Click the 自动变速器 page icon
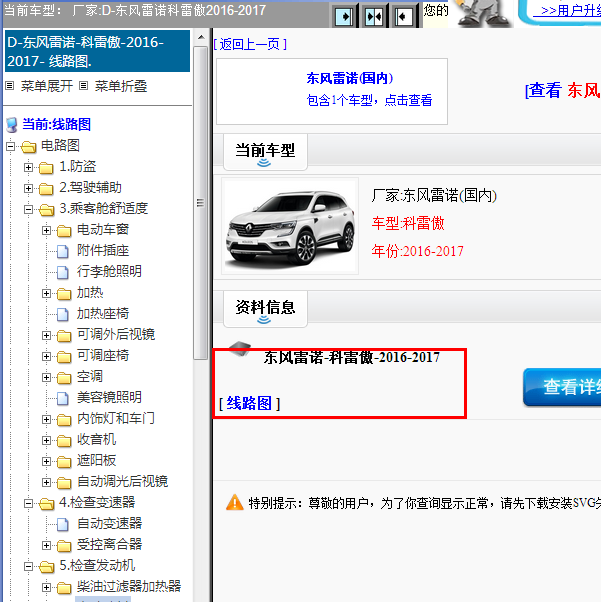This screenshot has width=601, height=602. pos(63,524)
